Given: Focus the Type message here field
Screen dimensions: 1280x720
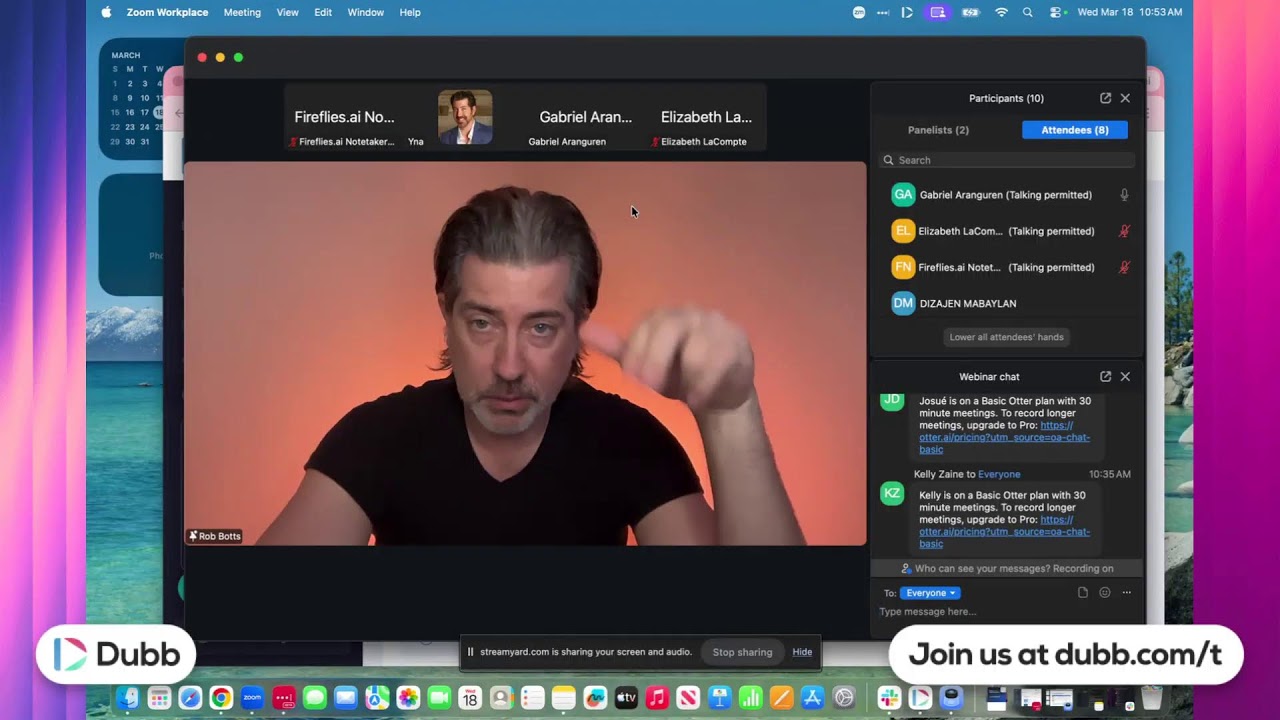Looking at the screenshot, I should (x=1006, y=612).
